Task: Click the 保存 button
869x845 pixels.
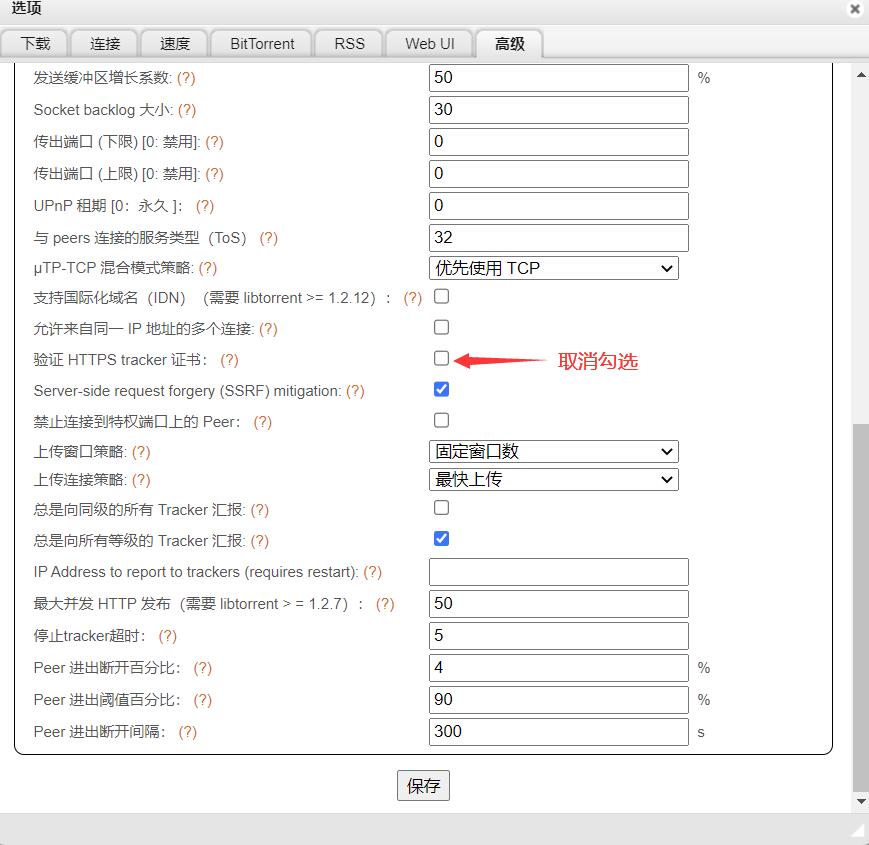Action: coord(423,785)
